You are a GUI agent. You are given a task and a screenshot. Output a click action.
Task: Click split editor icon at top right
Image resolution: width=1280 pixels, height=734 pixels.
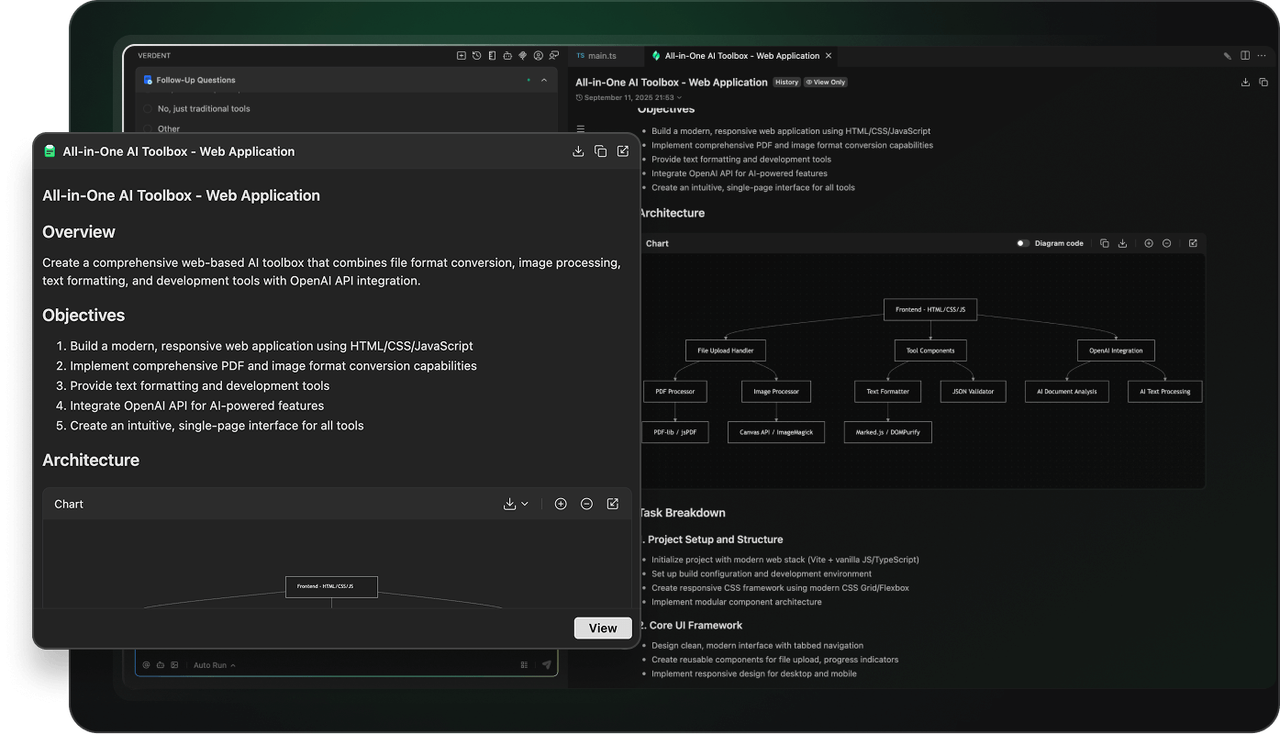1245,56
